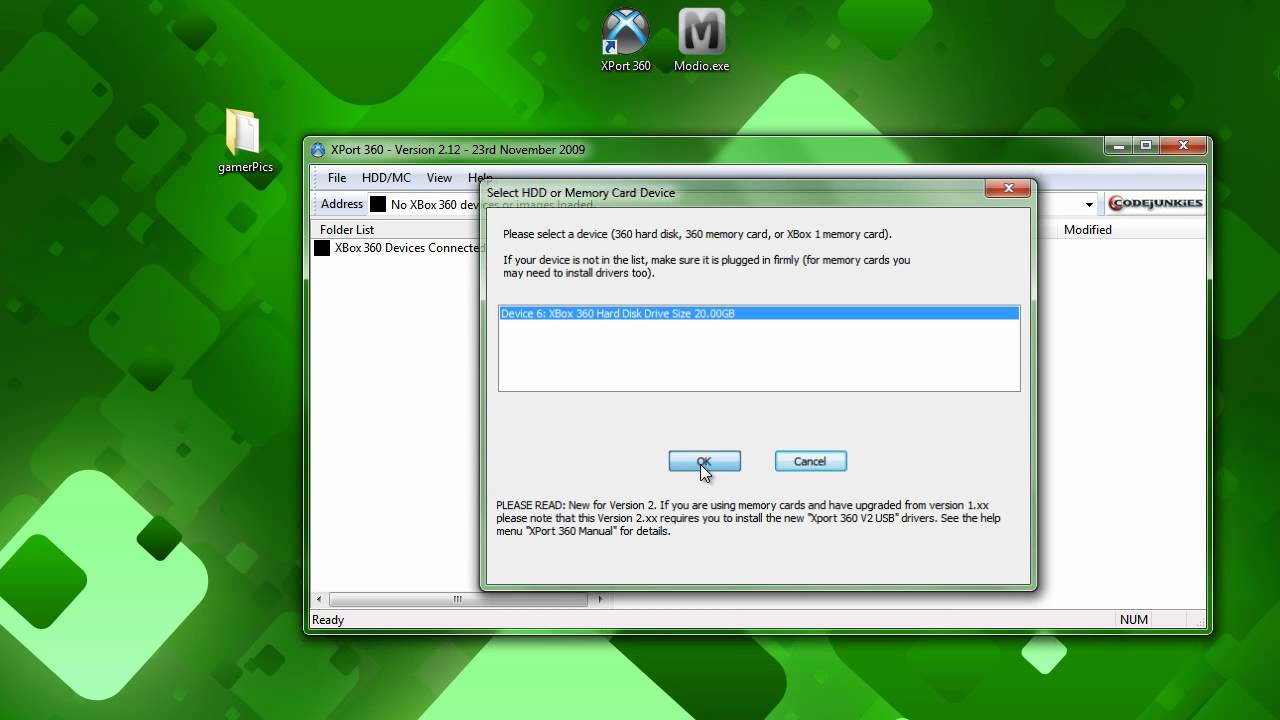Open the HDD/MC menu
The height and width of the screenshot is (720, 1280).
coord(386,178)
